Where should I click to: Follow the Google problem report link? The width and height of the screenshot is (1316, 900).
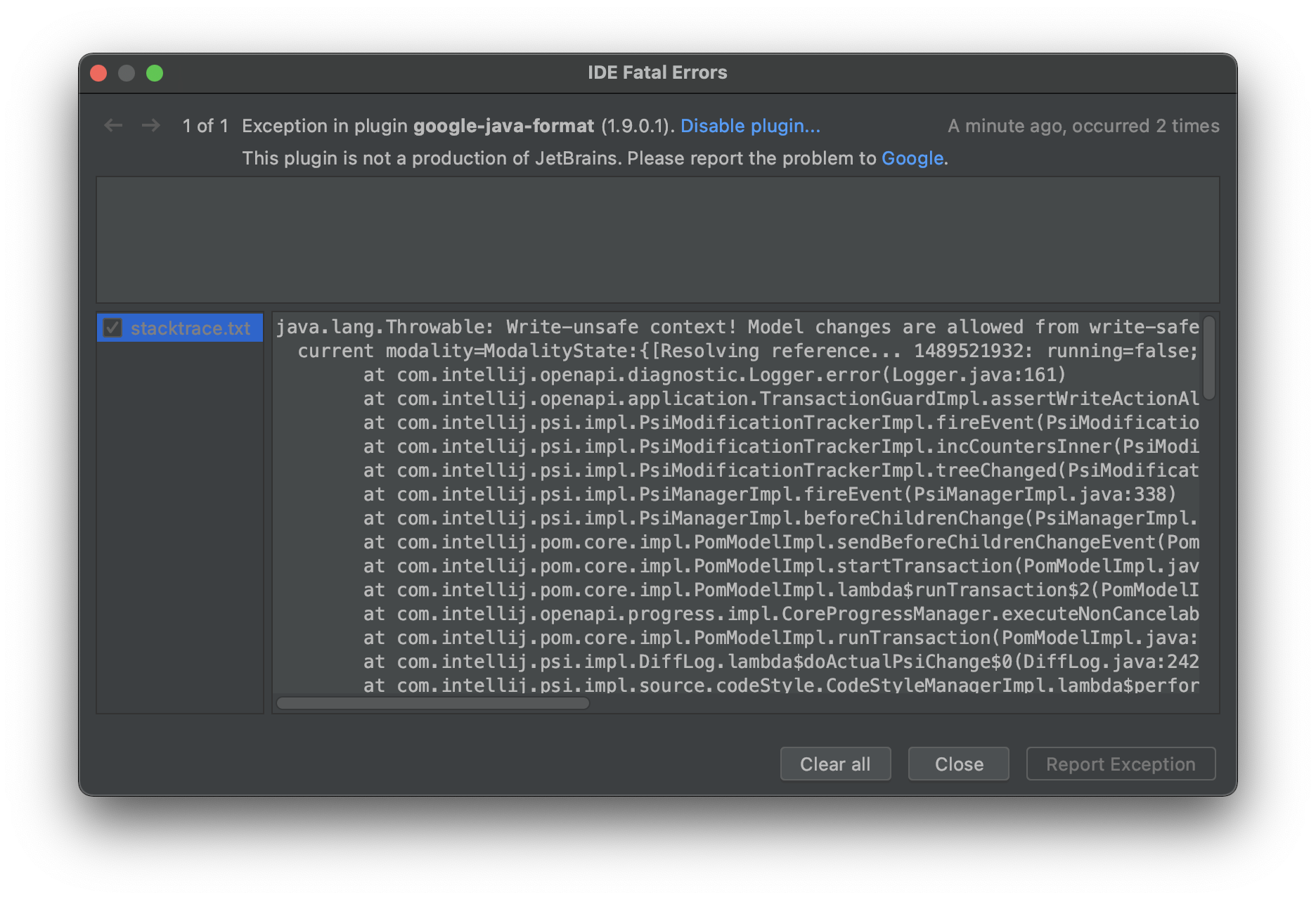click(912, 158)
